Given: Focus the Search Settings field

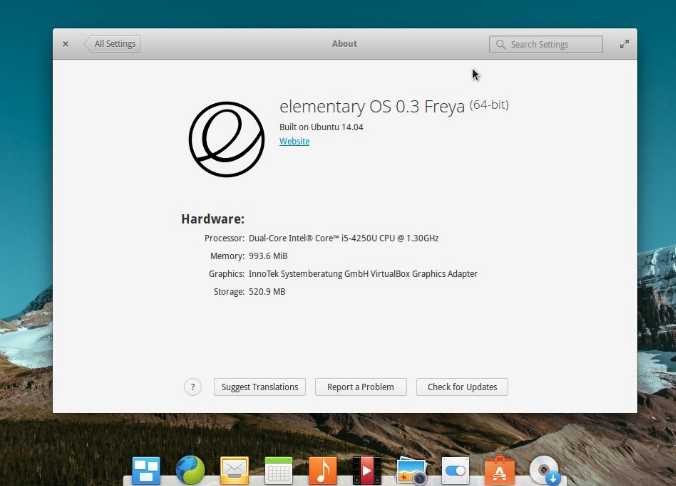Looking at the screenshot, I should (x=546, y=44).
